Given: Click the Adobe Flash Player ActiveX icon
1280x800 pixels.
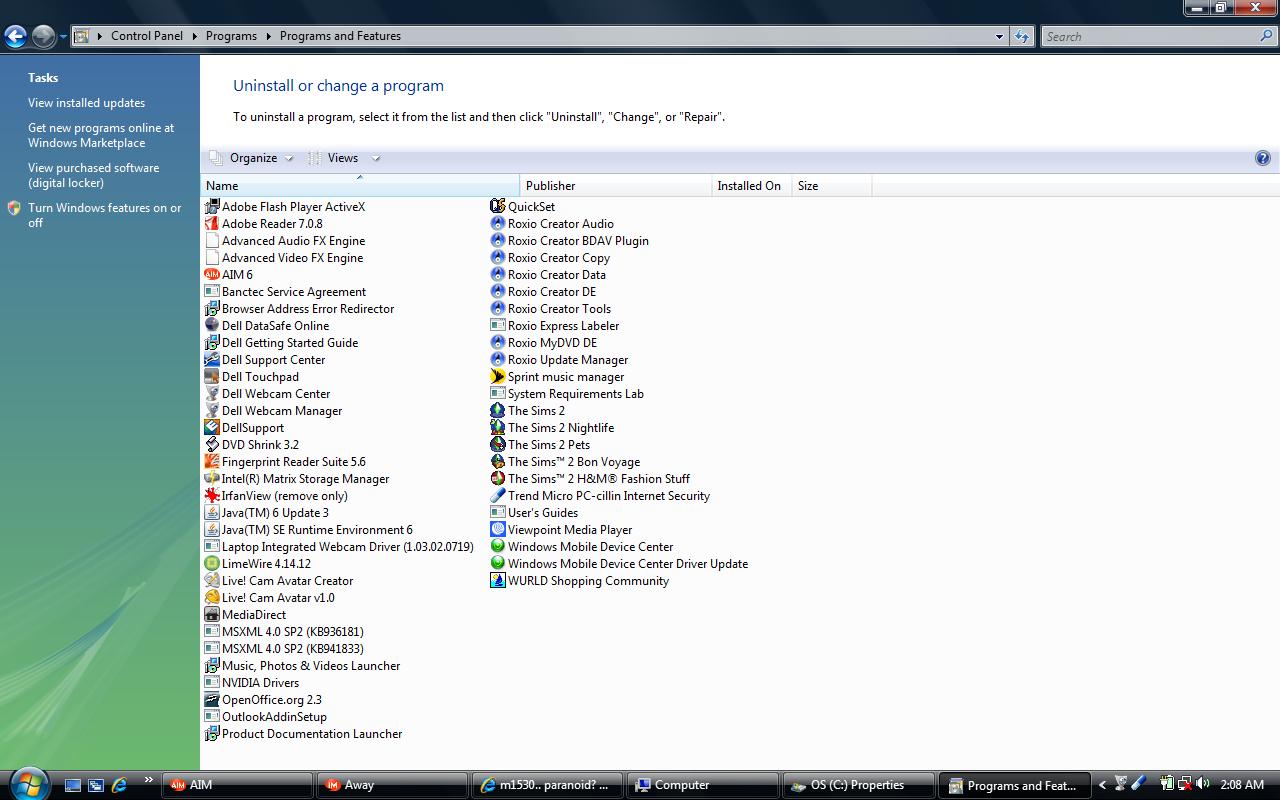Looking at the screenshot, I should [x=212, y=207].
